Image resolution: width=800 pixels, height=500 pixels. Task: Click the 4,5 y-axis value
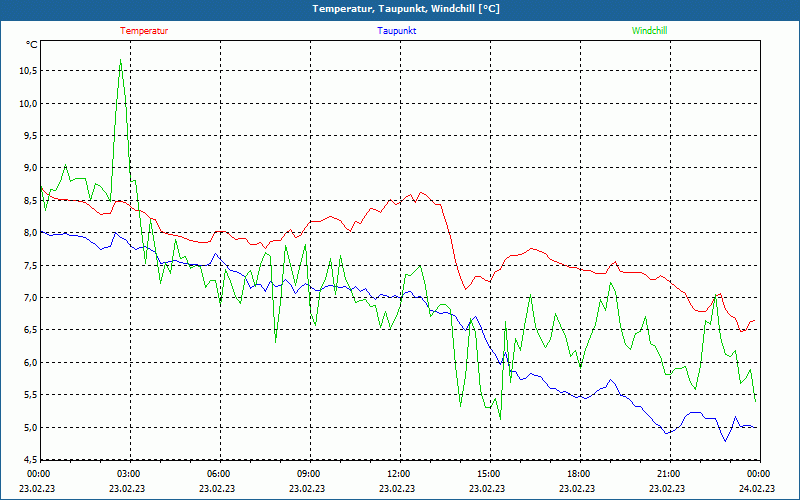(30, 460)
